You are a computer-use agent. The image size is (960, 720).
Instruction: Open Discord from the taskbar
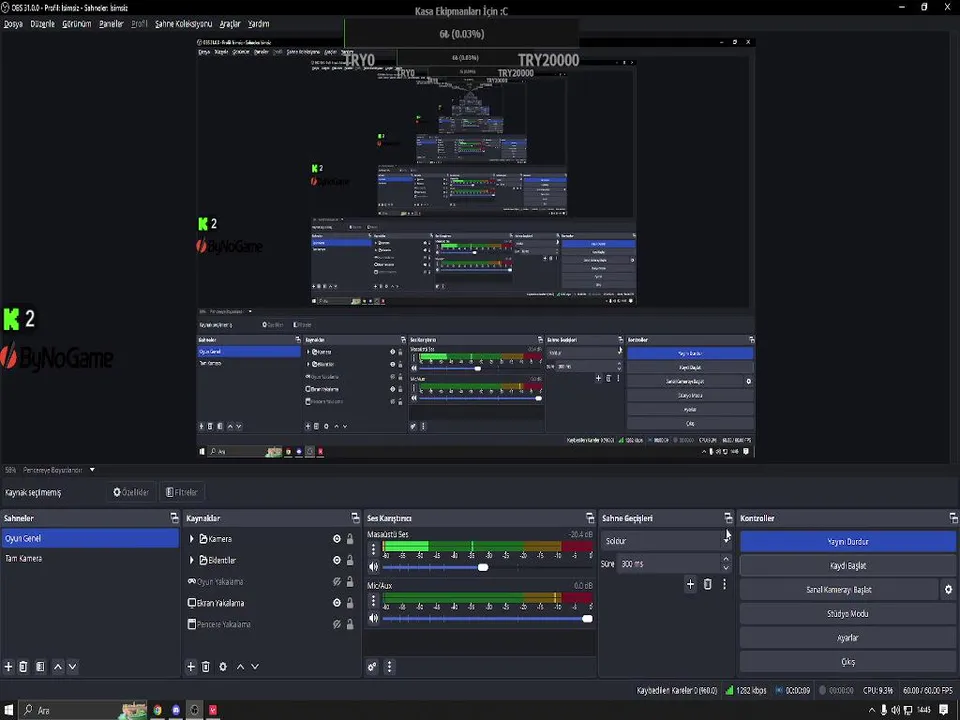coord(176,710)
